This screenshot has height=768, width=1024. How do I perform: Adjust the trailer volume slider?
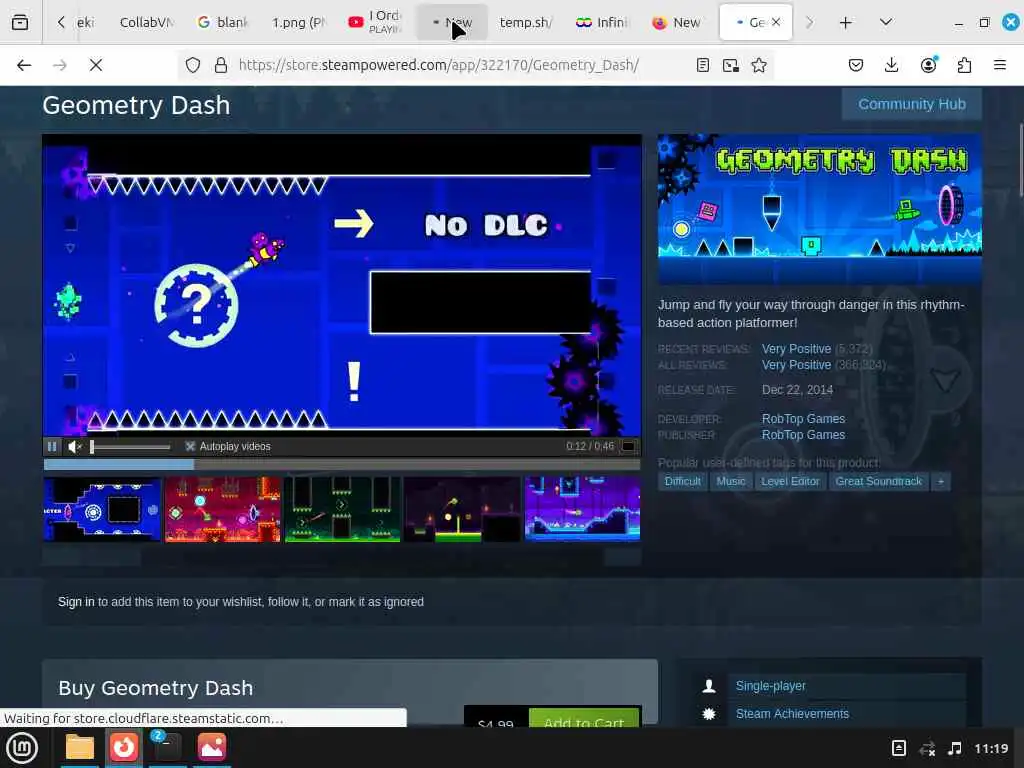coord(130,447)
